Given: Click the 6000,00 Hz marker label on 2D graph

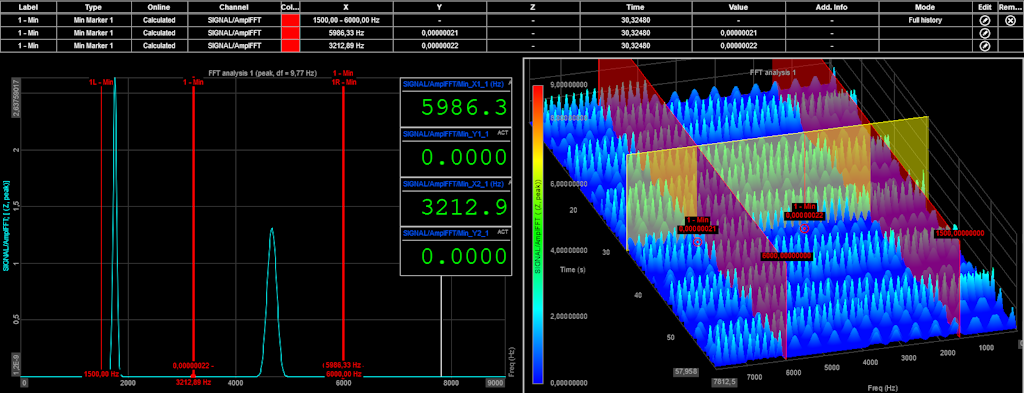Looking at the screenshot, I should 344,374.
